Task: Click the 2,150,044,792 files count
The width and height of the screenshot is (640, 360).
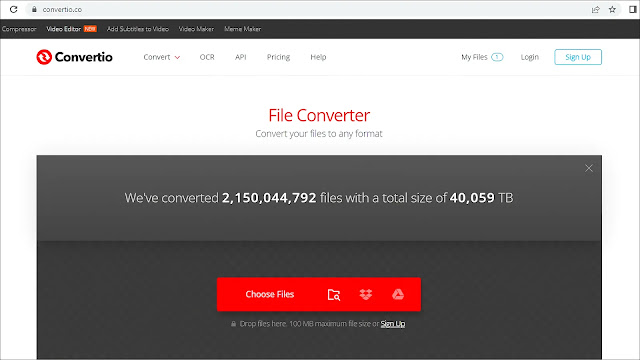Action: pos(269,198)
